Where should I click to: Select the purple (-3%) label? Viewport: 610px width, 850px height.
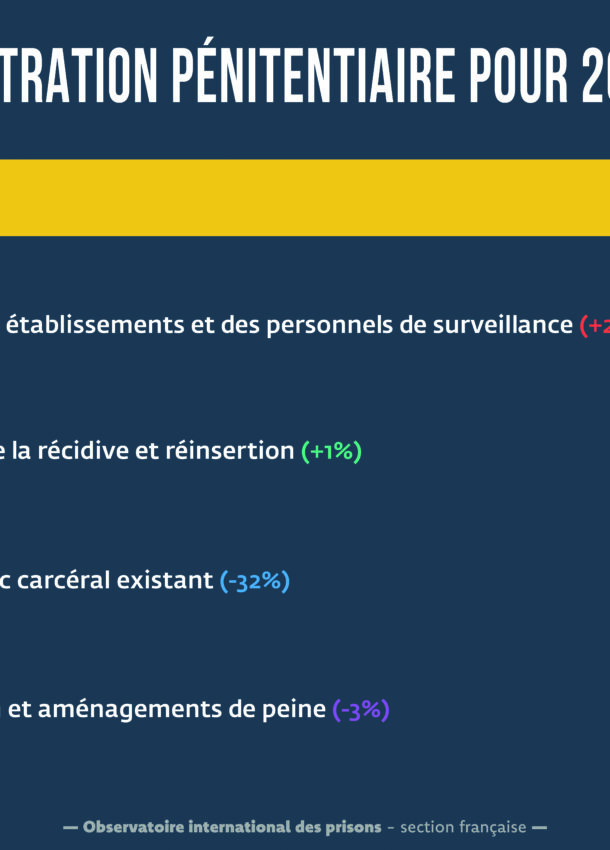(361, 710)
